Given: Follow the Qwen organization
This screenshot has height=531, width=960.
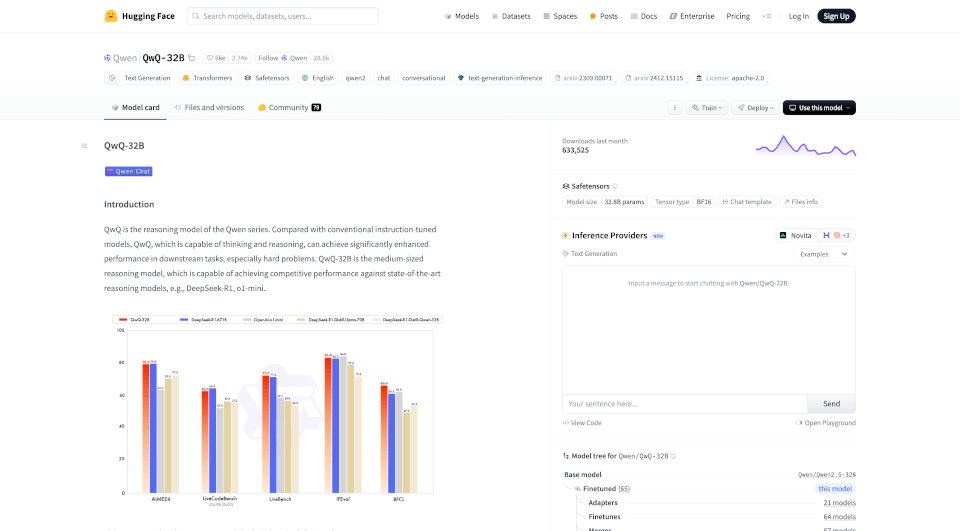Looking at the screenshot, I should pos(282,58).
